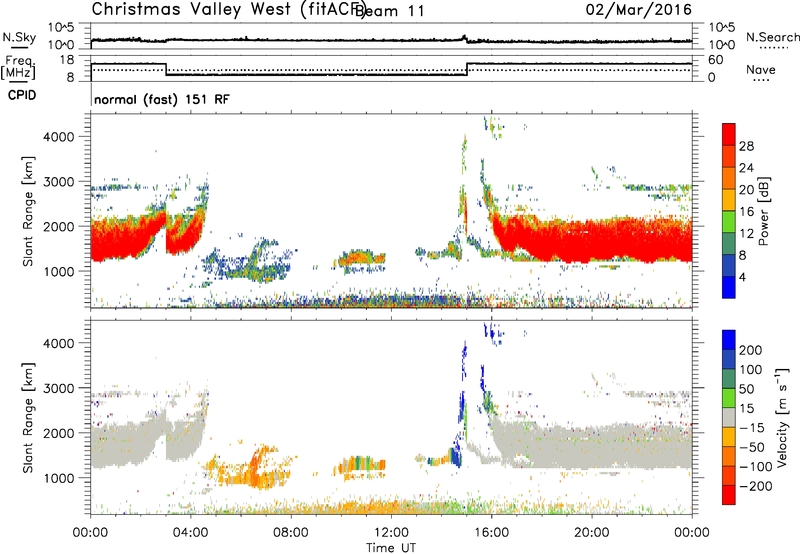Click the 'Velocity [m s-1]' colorbar label
The height and width of the screenshot is (554, 800).
click(x=783, y=416)
